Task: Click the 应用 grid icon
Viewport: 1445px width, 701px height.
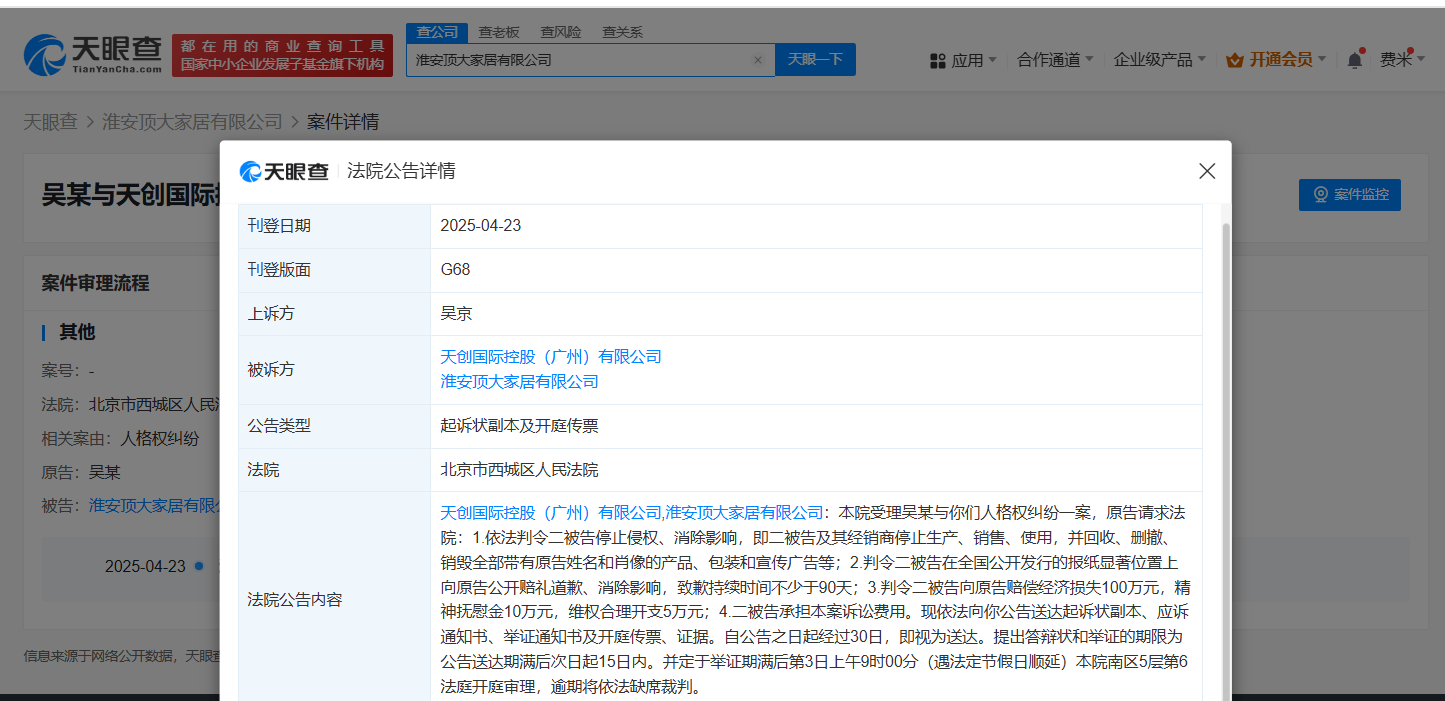Action: [937, 61]
